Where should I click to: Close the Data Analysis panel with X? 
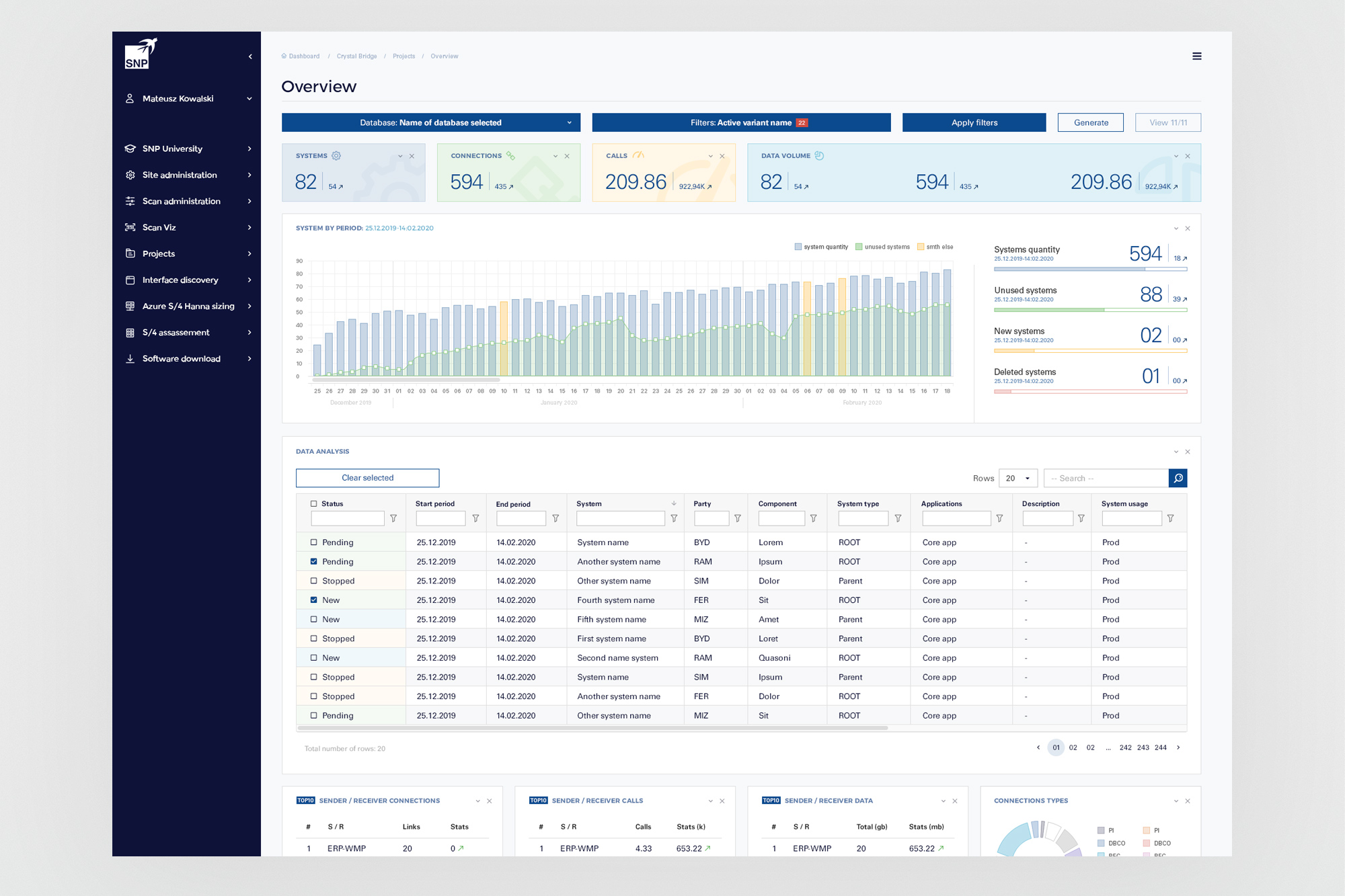[x=1188, y=452]
